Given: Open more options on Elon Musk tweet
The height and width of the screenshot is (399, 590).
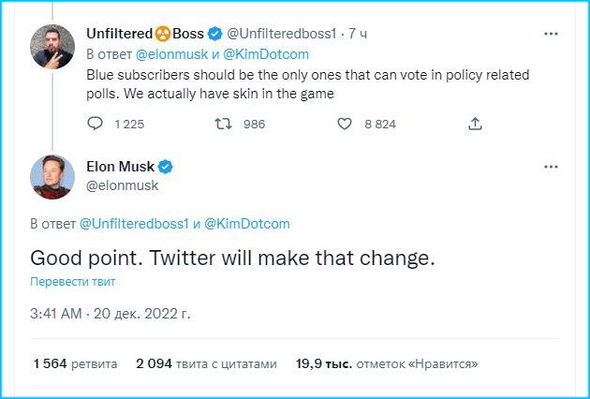Looking at the screenshot, I should (x=551, y=167).
